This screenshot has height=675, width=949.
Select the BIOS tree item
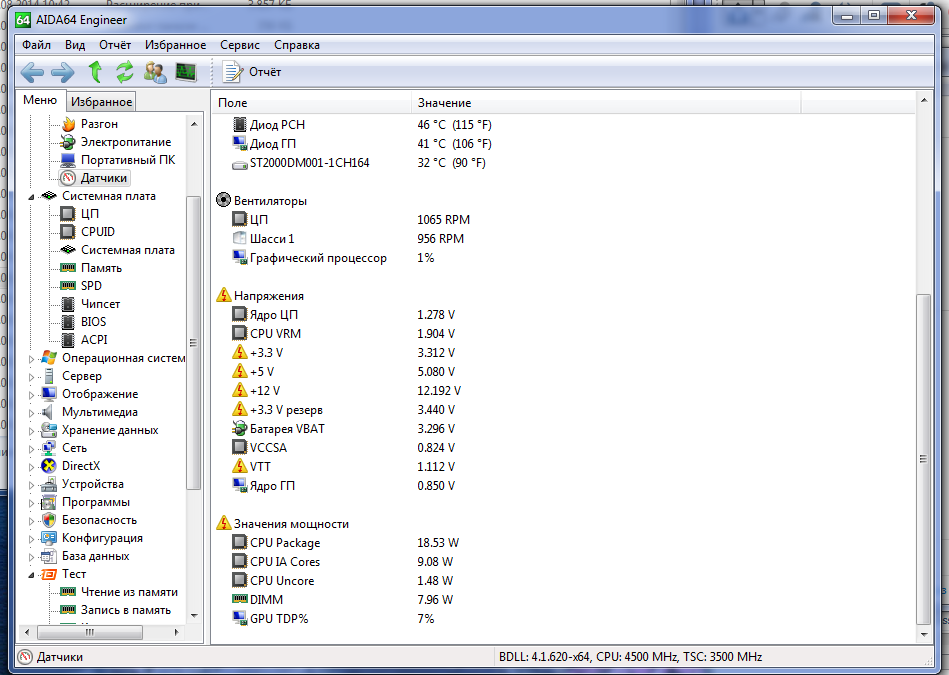click(x=93, y=321)
